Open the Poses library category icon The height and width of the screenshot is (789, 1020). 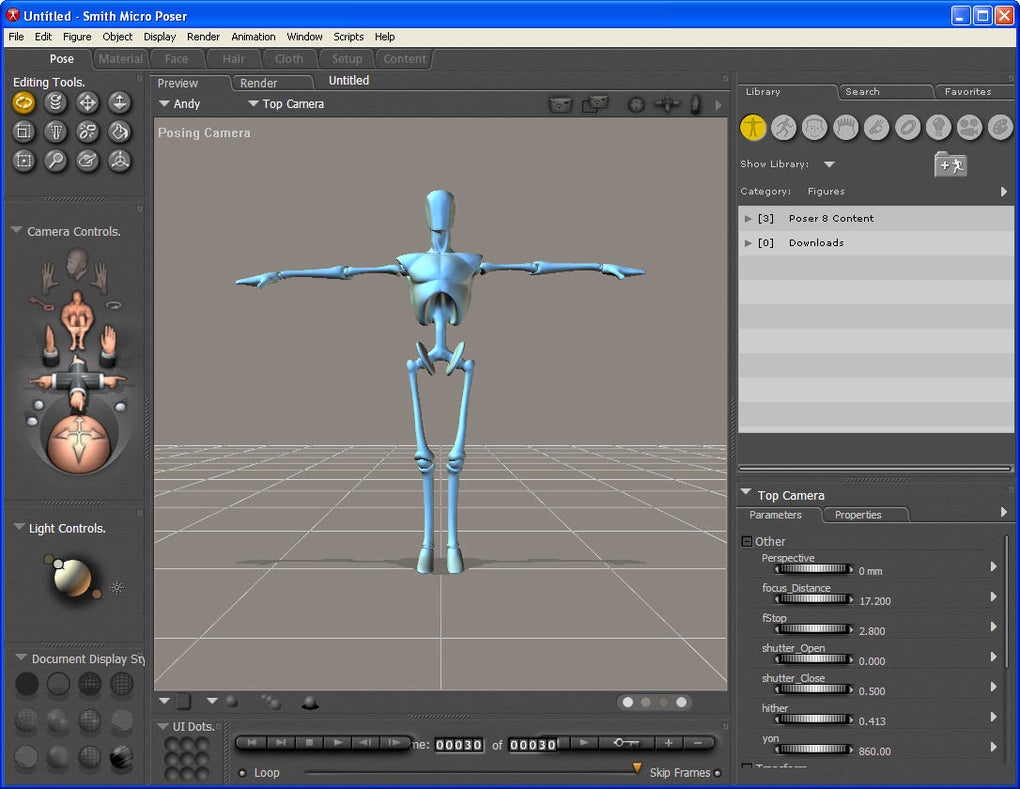point(784,127)
